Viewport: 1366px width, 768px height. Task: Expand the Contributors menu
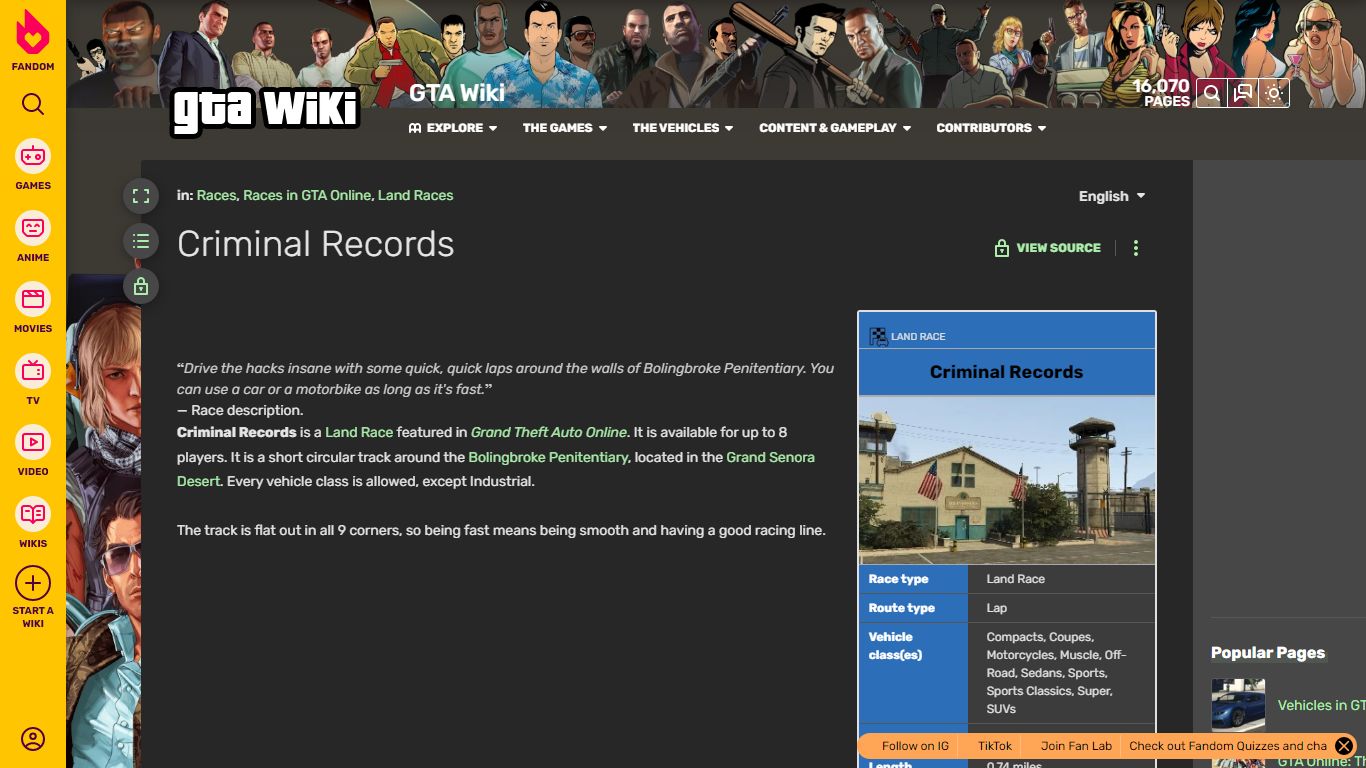coord(991,128)
